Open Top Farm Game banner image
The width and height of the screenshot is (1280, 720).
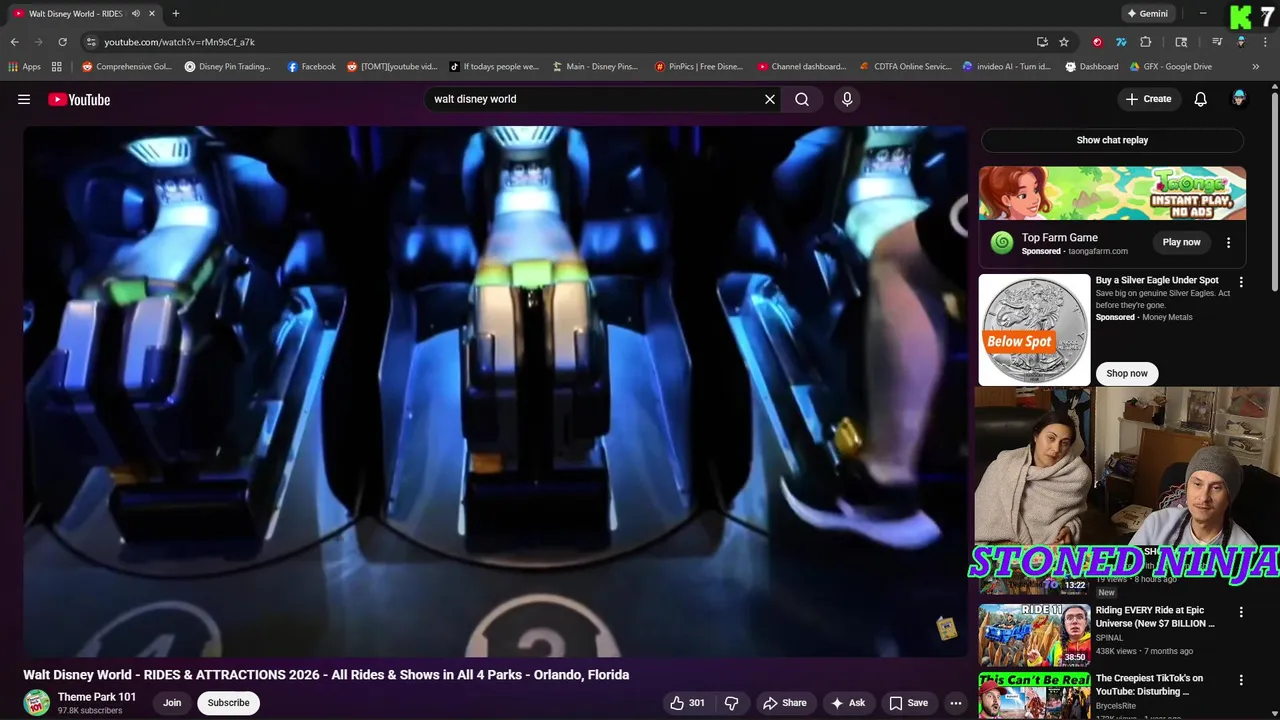click(x=1112, y=193)
